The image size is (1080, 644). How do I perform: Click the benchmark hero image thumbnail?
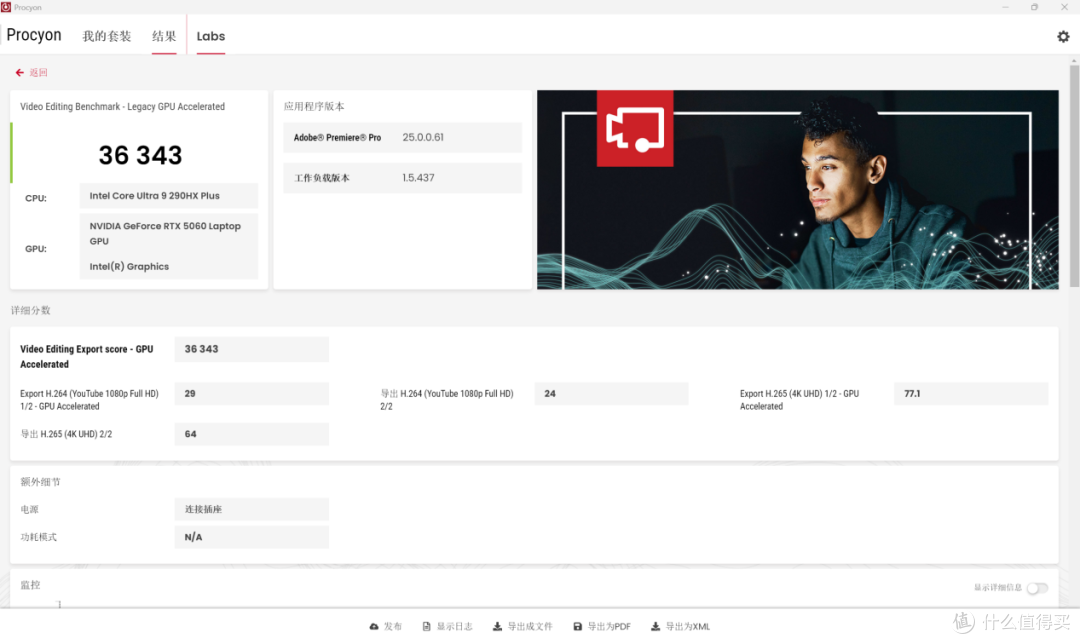(x=798, y=189)
